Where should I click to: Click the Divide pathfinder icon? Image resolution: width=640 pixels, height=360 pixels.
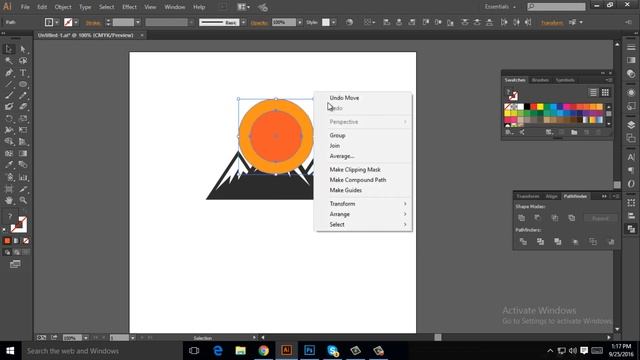pyautogui.click(x=523, y=242)
